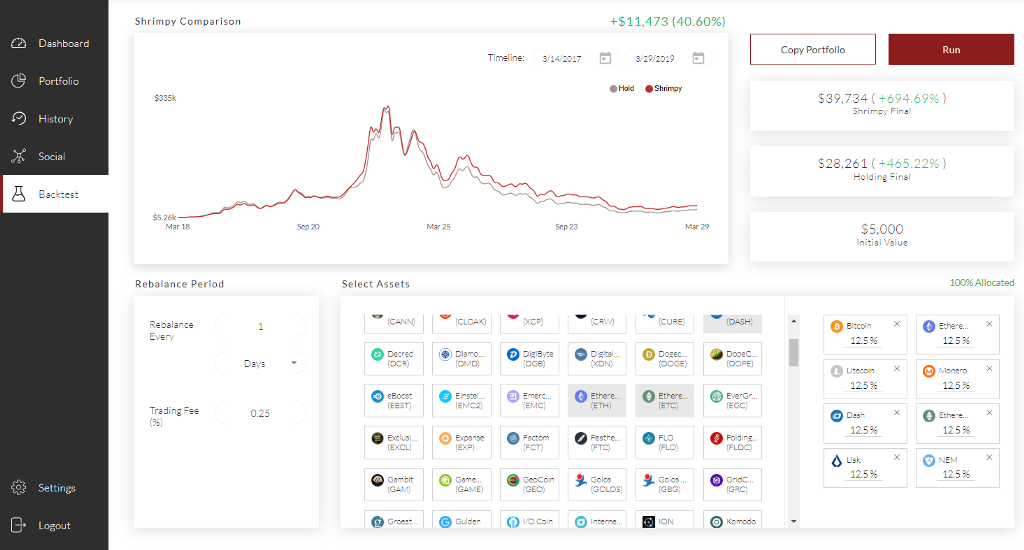Open the Social section
Image resolution: width=1024 pixels, height=550 pixels.
[54, 156]
